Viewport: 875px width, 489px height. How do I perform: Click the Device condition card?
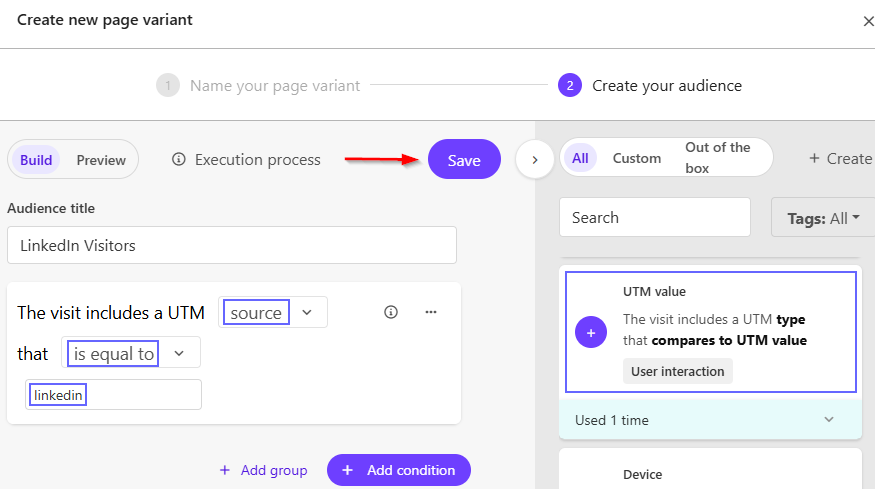(x=710, y=469)
